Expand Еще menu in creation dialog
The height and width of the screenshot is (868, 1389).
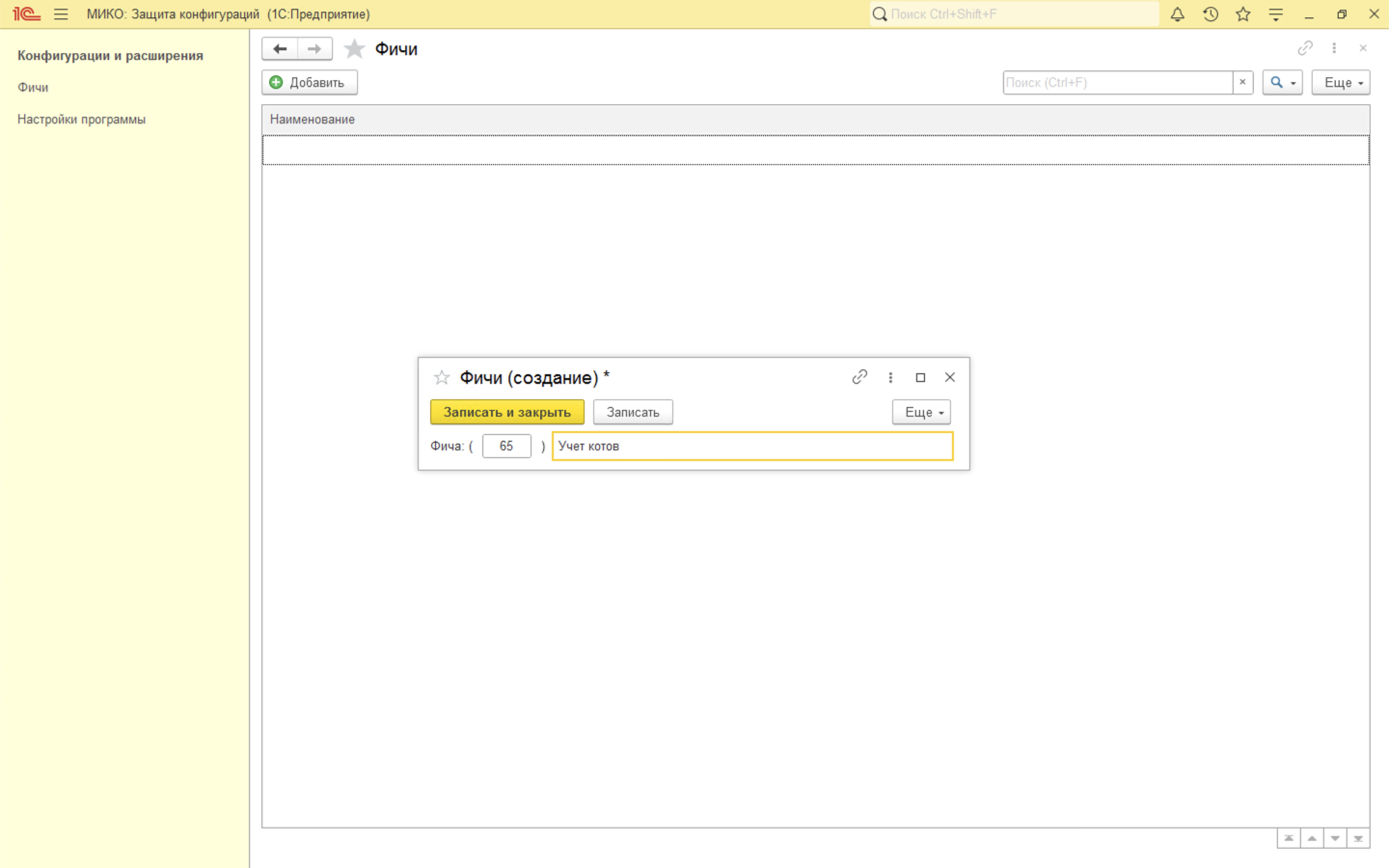pos(921,412)
